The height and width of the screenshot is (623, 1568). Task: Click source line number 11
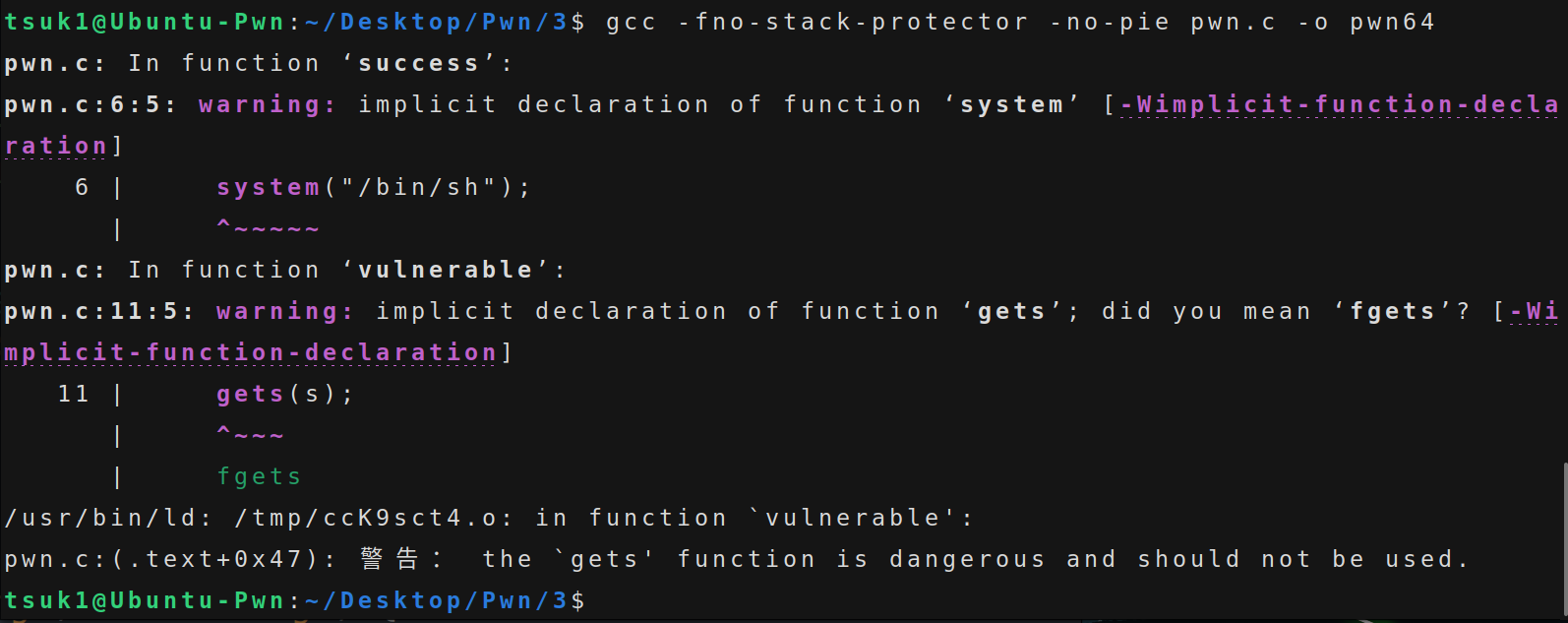tap(74, 395)
